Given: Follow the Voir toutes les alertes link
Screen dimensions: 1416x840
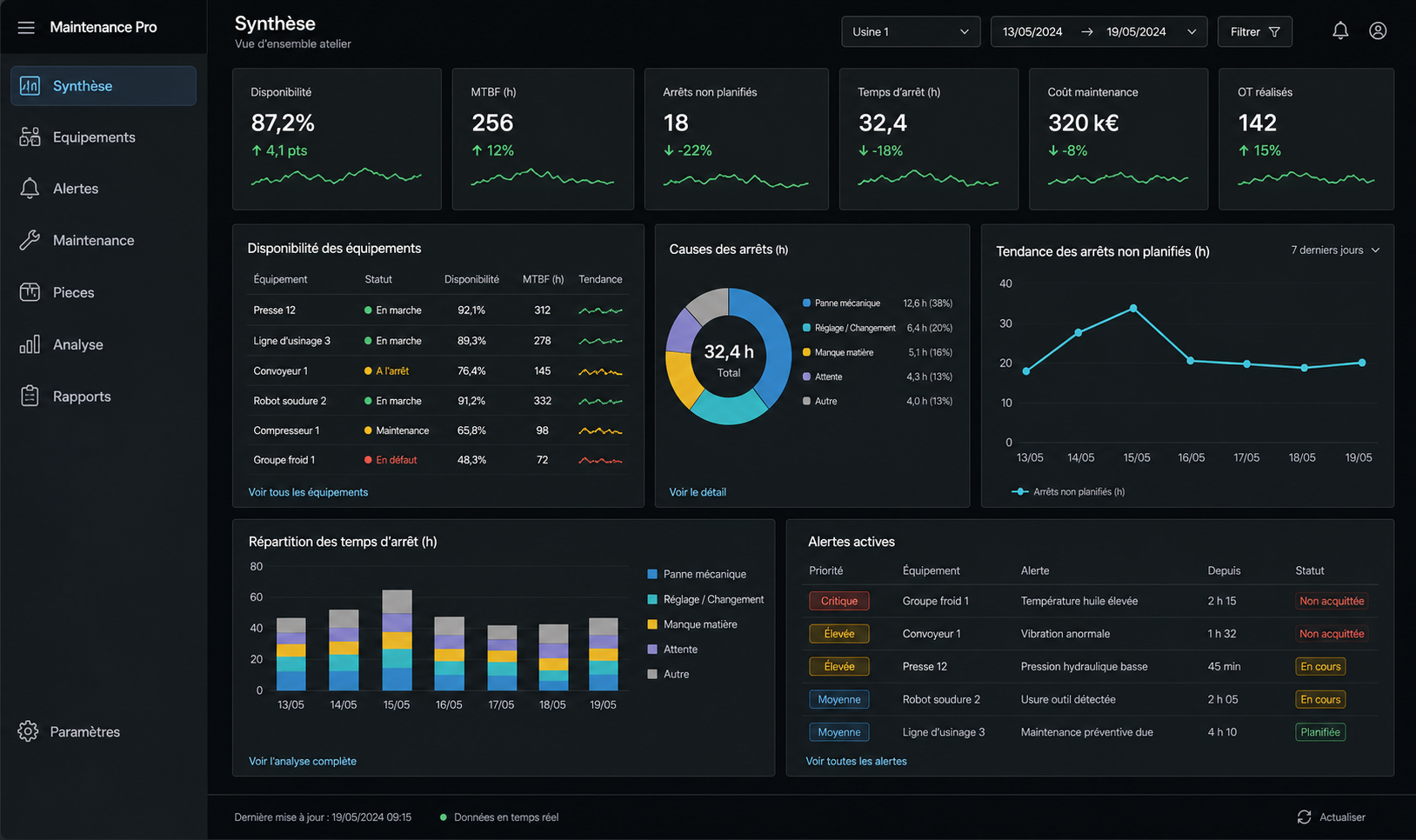Looking at the screenshot, I should click(856, 761).
